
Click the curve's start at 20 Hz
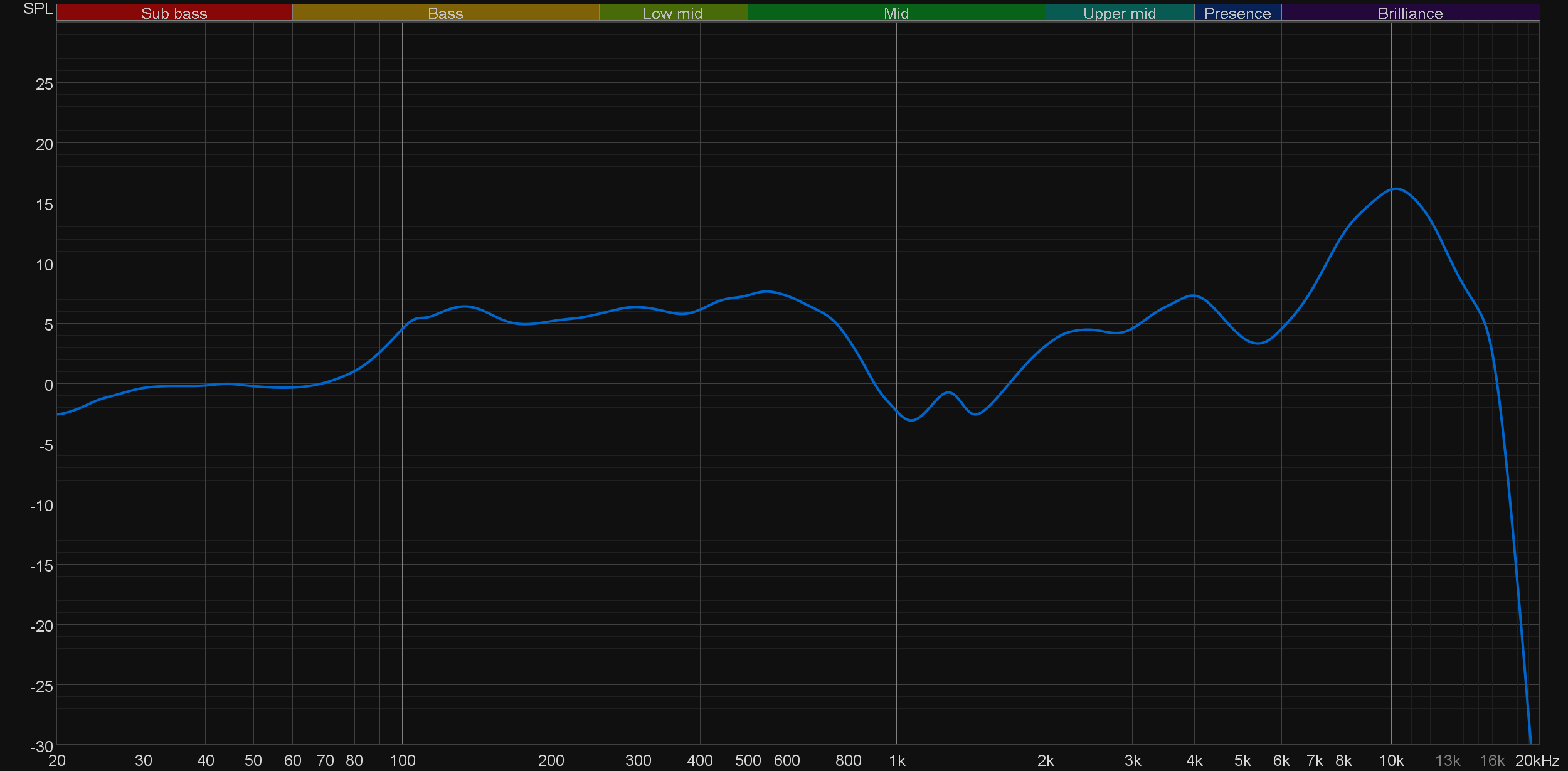[x=58, y=414]
